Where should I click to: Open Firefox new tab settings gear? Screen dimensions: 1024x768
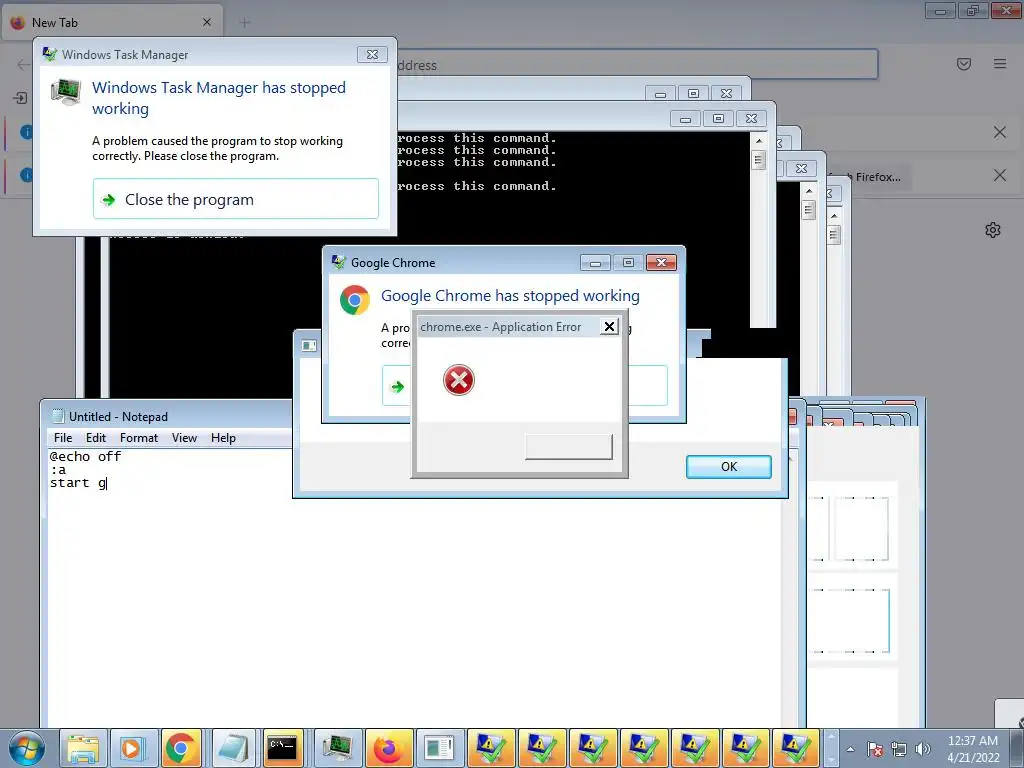click(x=993, y=230)
